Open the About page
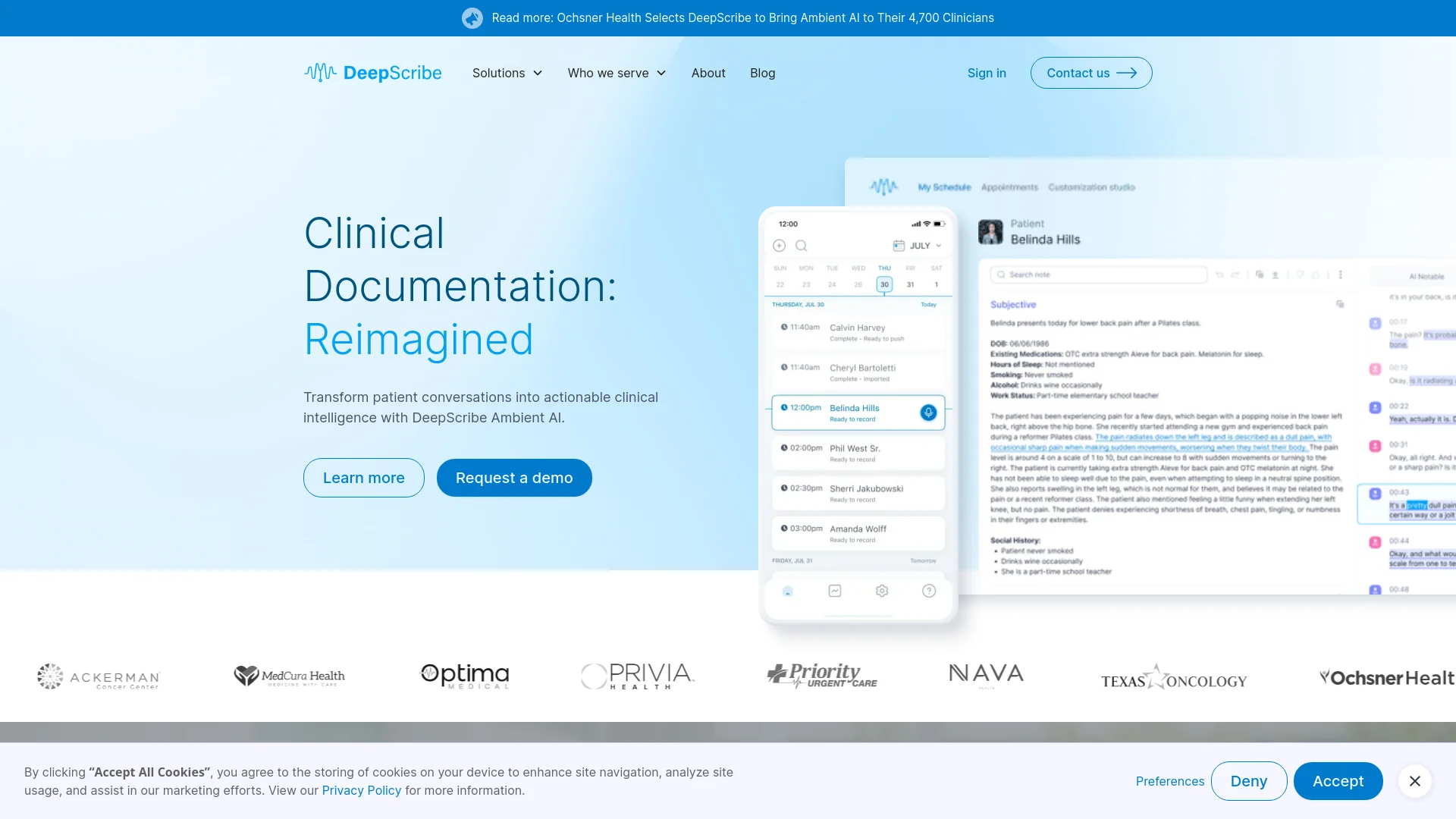The image size is (1456, 819). point(708,73)
